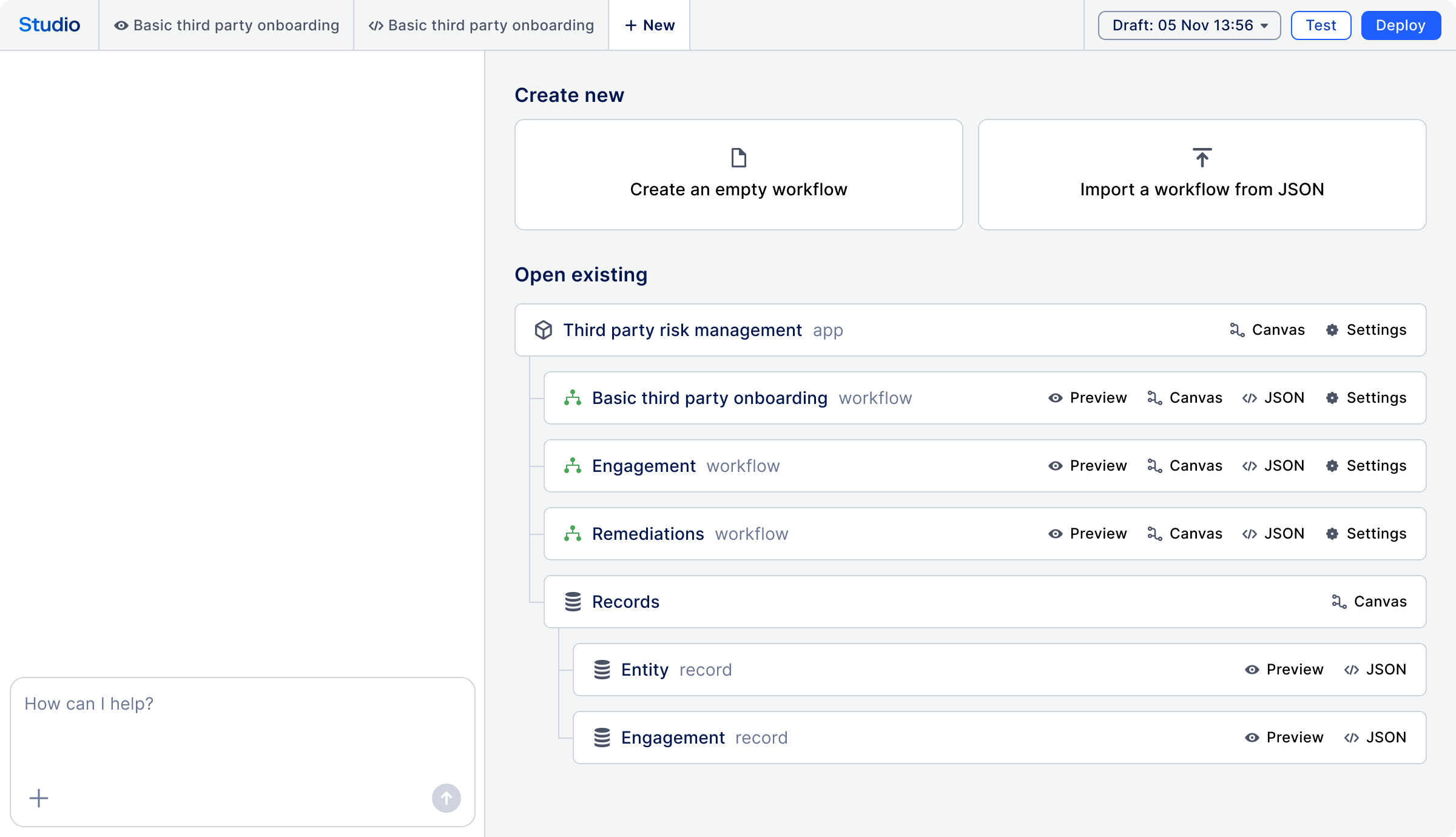Screen dimensions: 1456x837
Task: Click the upload arrow icon for JSON import
Action: coord(1202,158)
